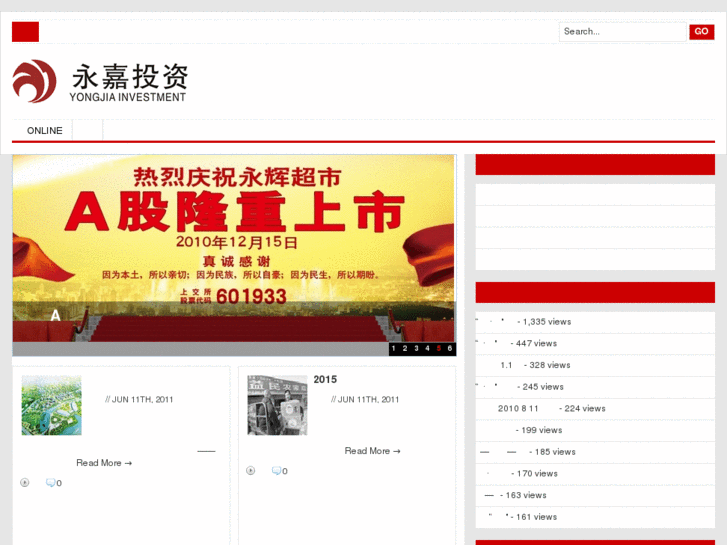Open the blank menu tab beside ONLINE
Viewport: 727px width, 545px height.
coord(88,130)
